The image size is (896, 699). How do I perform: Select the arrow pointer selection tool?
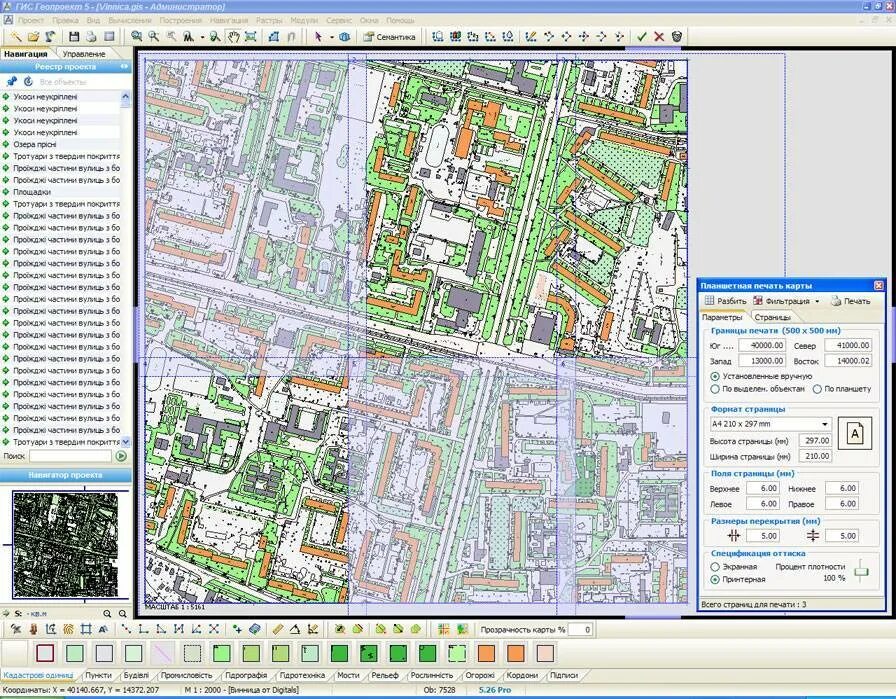point(318,37)
